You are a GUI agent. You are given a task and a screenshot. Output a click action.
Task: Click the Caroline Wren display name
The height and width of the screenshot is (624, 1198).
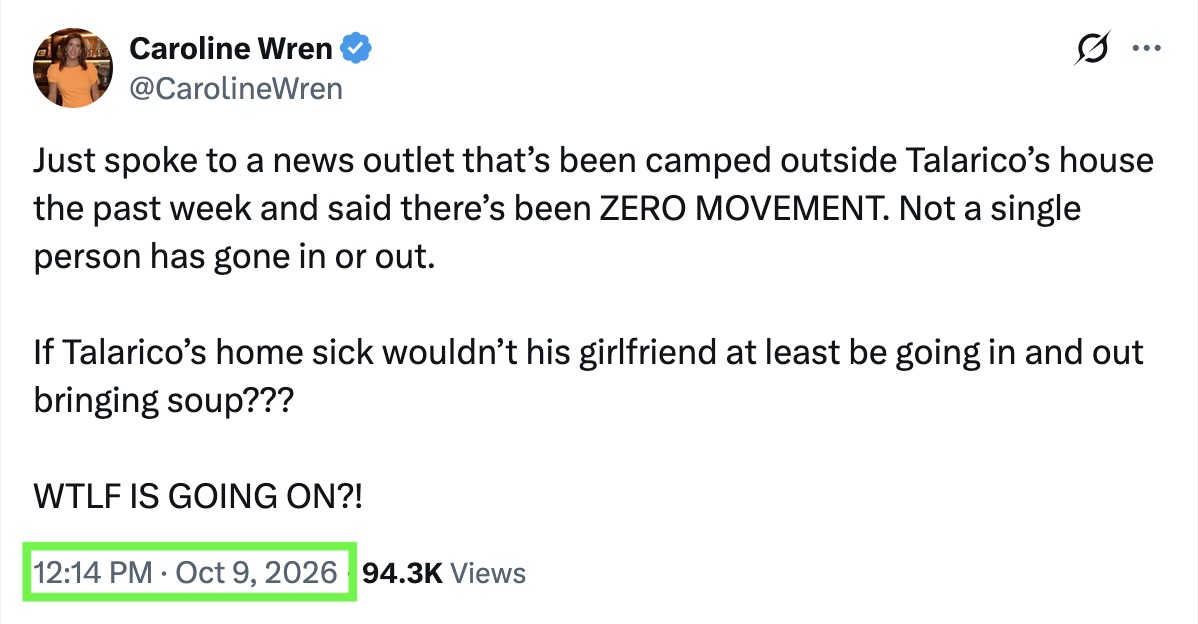(x=231, y=49)
